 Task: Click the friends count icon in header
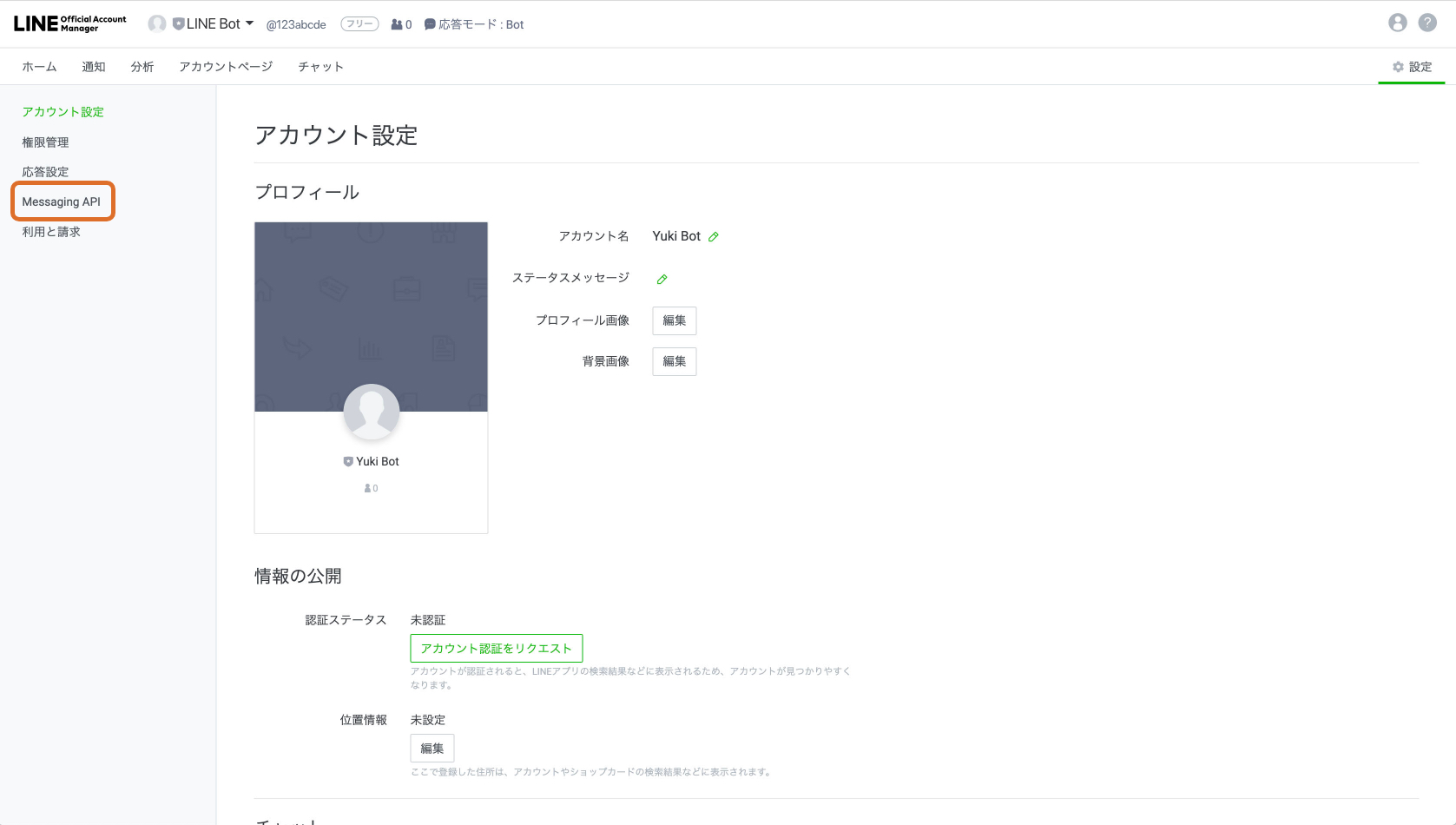coord(401,24)
